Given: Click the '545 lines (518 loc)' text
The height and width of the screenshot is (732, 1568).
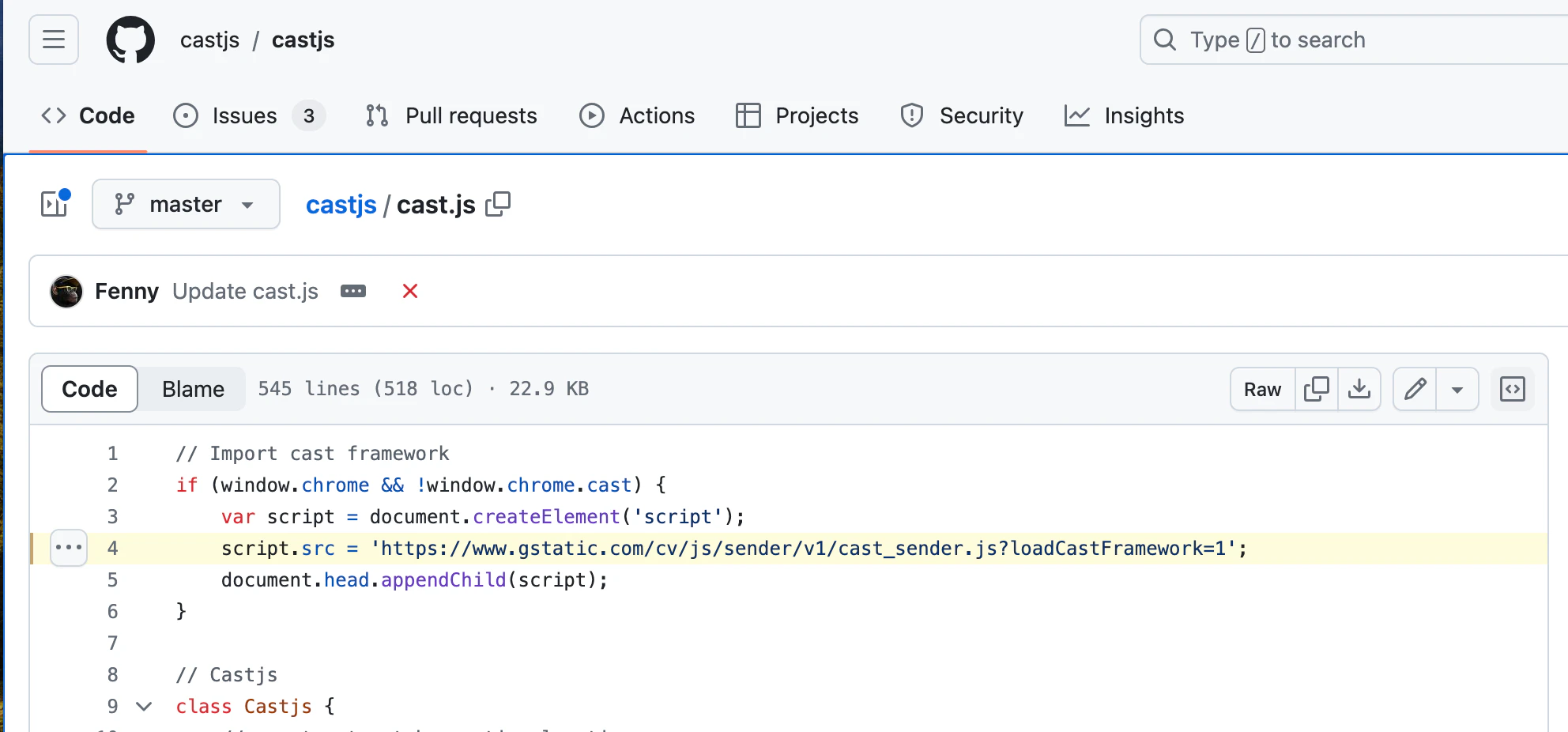Looking at the screenshot, I should pyautogui.click(x=365, y=388).
